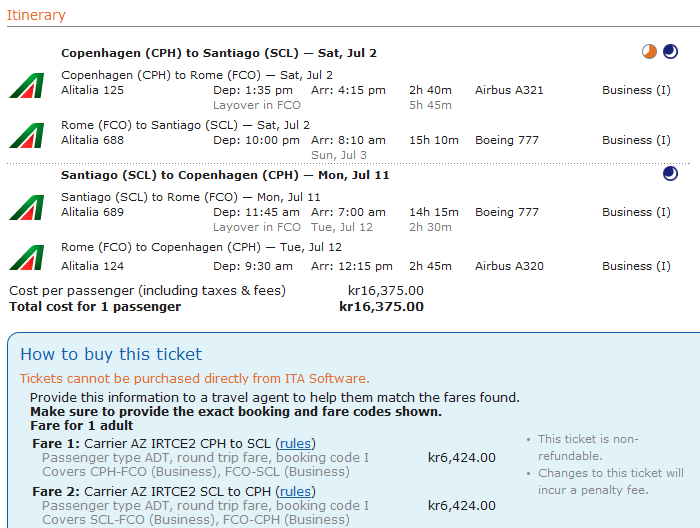
Task: Click the 'Layover in FCO' text under Alitalia 125
Action: coord(257,105)
